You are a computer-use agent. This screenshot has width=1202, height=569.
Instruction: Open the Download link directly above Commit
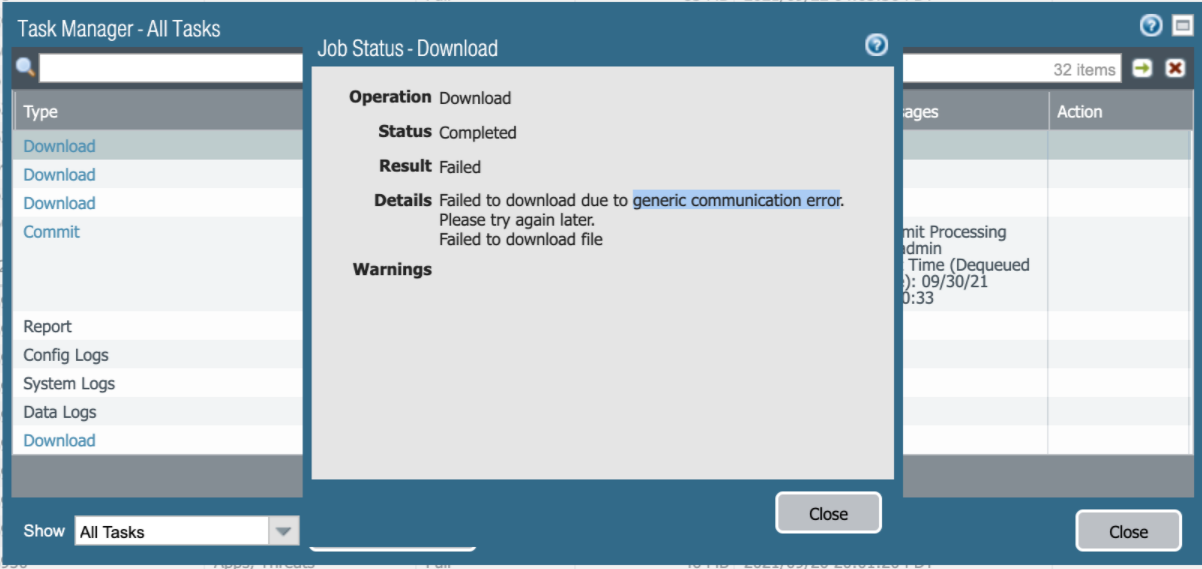coord(59,203)
